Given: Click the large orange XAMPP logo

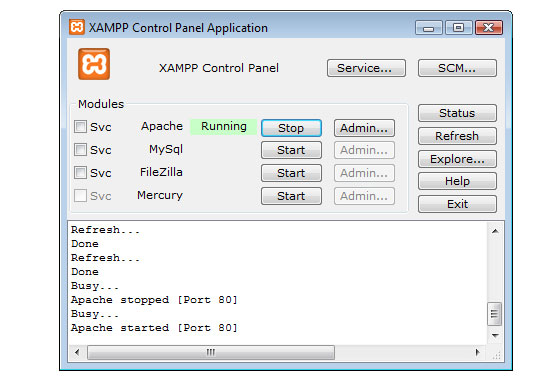Looking at the screenshot, I should tap(94, 64).
